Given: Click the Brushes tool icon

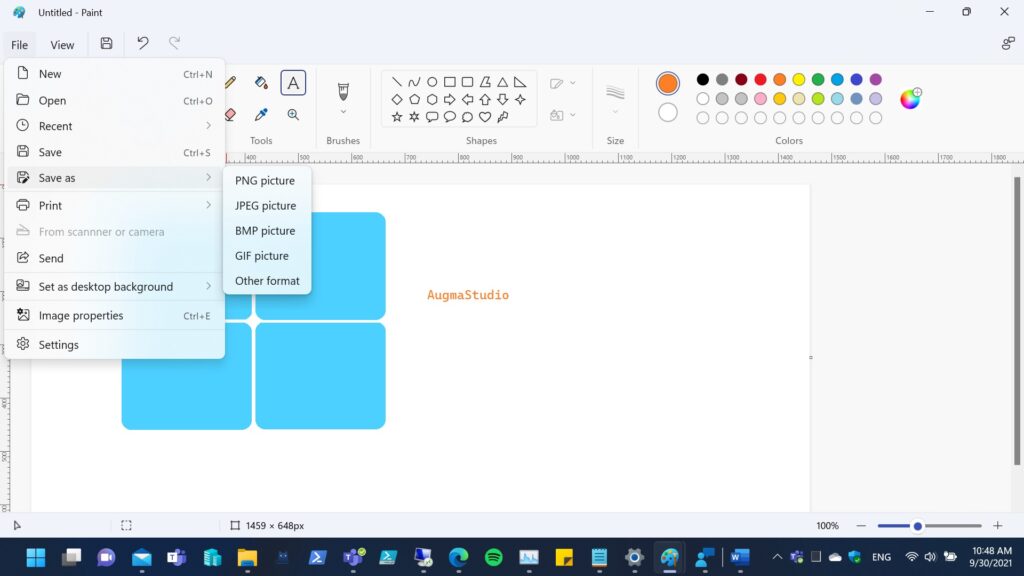Looking at the screenshot, I should coord(343,91).
